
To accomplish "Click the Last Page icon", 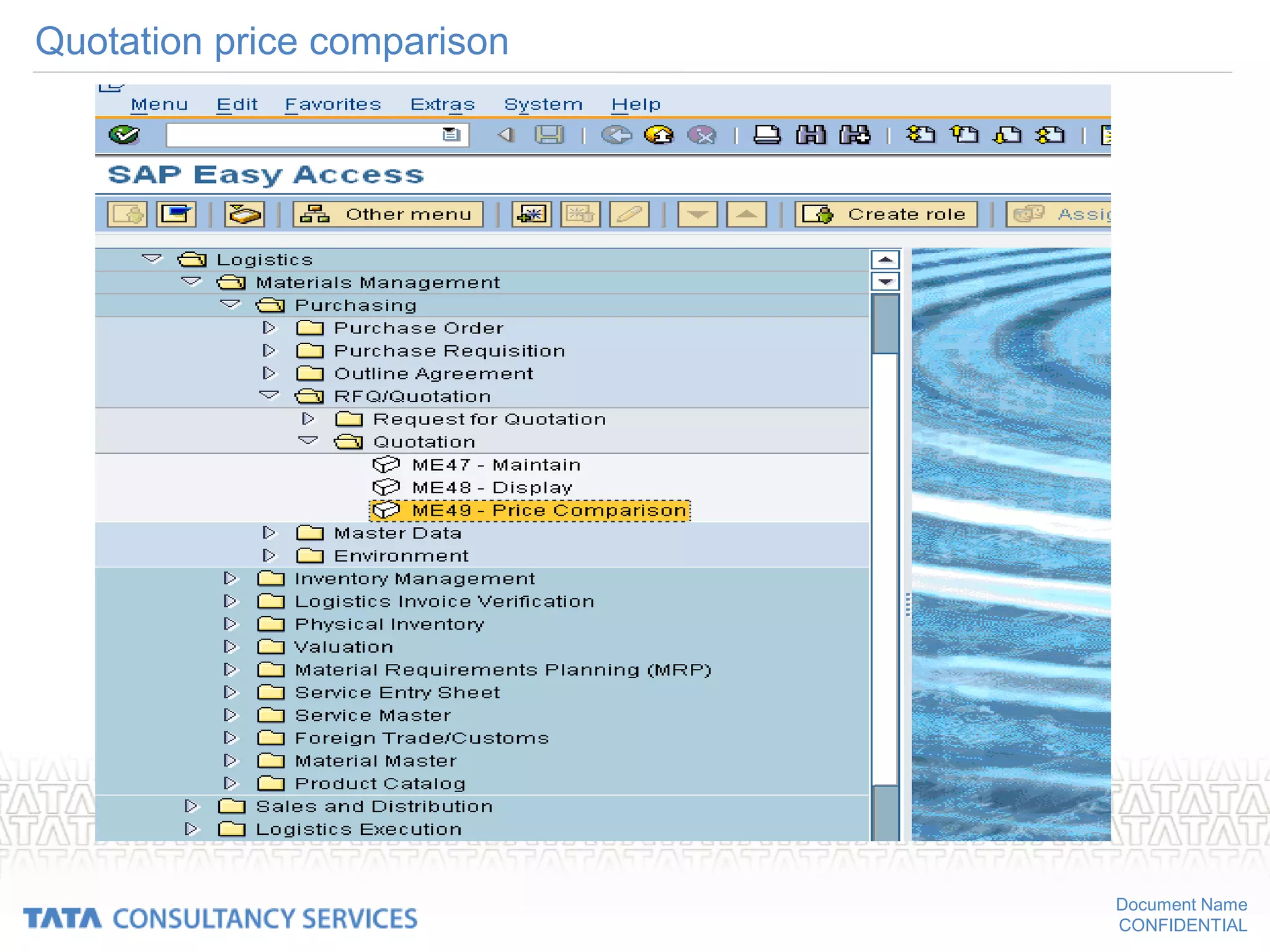I will 1050,134.
